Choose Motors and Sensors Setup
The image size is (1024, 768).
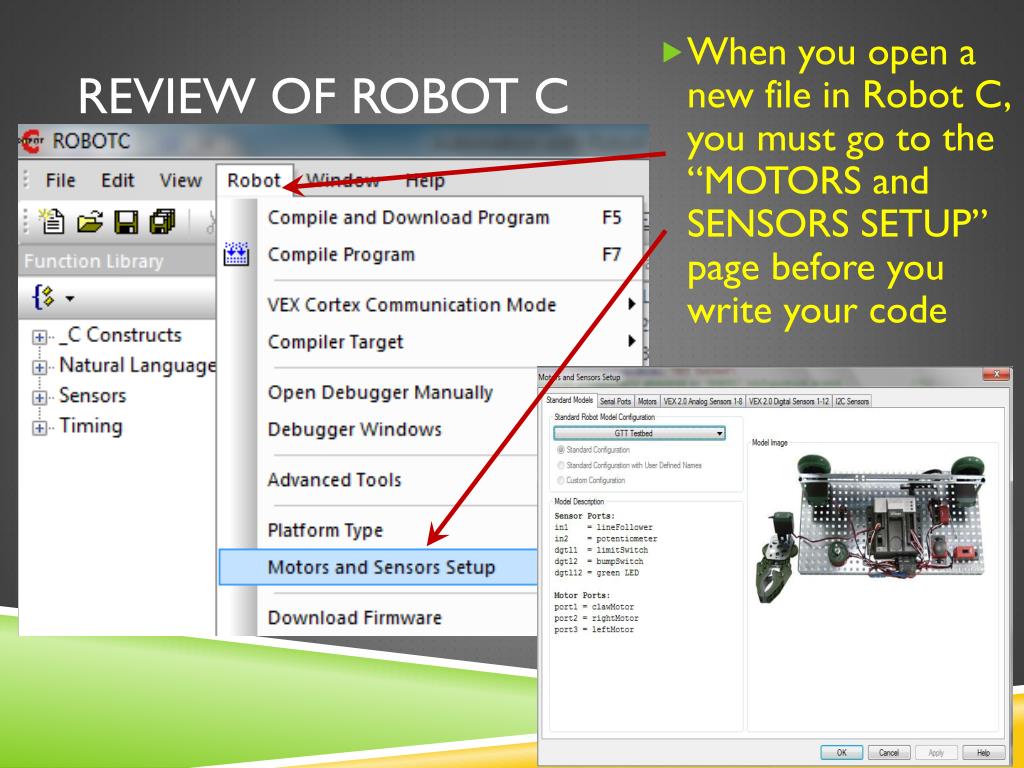point(378,567)
